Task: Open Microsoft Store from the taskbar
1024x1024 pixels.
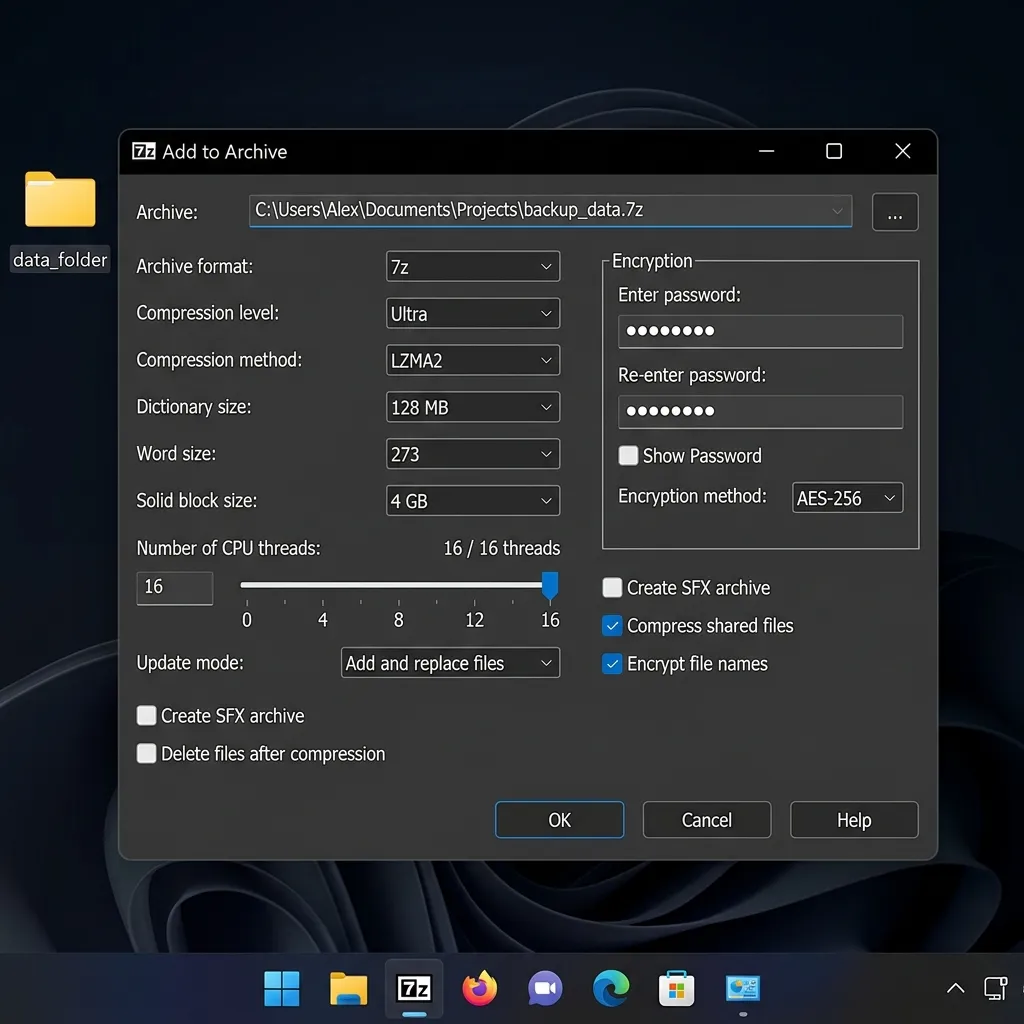Action: [677, 988]
